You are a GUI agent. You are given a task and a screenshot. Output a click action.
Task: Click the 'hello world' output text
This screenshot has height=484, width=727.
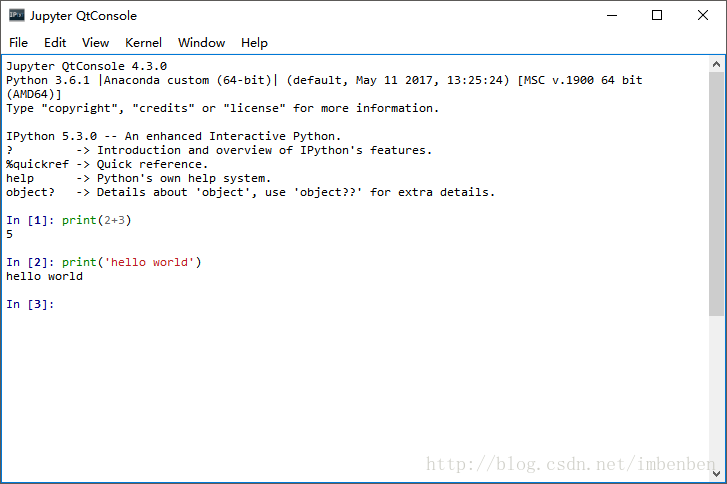(x=44, y=276)
